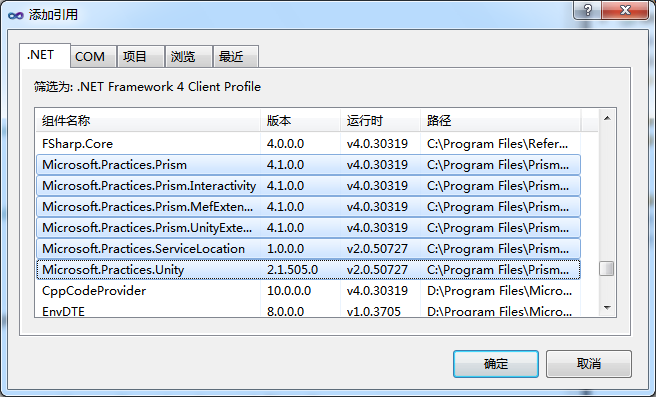656x397 pixels.
Task: Select the CppCodeProvider row
Action: pos(308,291)
